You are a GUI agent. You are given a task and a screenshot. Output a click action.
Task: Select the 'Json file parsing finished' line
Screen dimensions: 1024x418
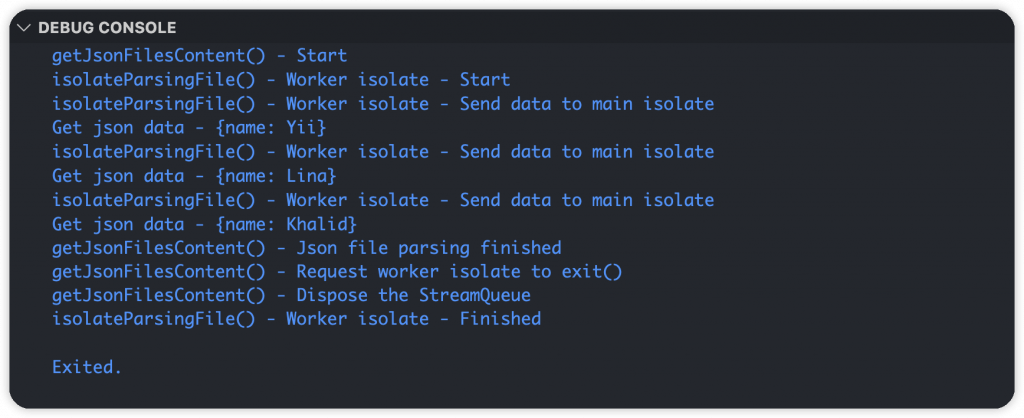pyautogui.click(x=306, y=248)
